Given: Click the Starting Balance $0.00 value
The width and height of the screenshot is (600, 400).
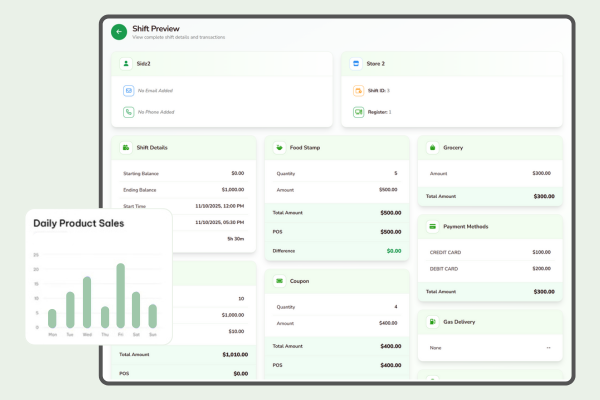Looking at the screenshot, I should click(238, 173).
